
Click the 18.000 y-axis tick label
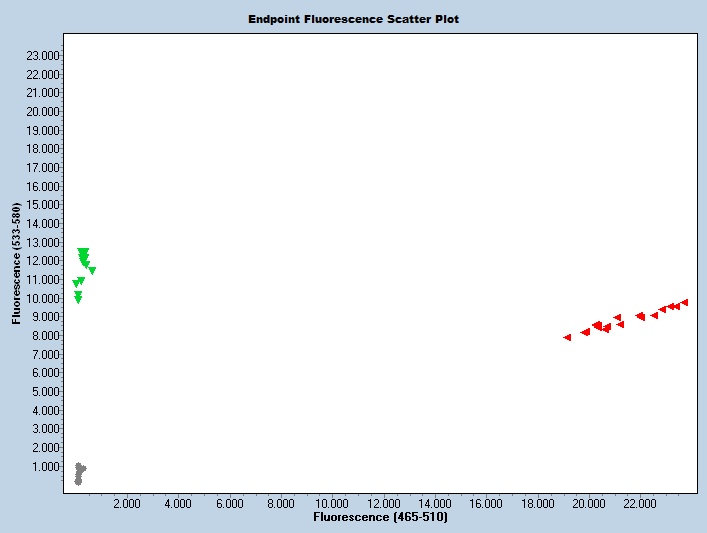tap(45, 149)
